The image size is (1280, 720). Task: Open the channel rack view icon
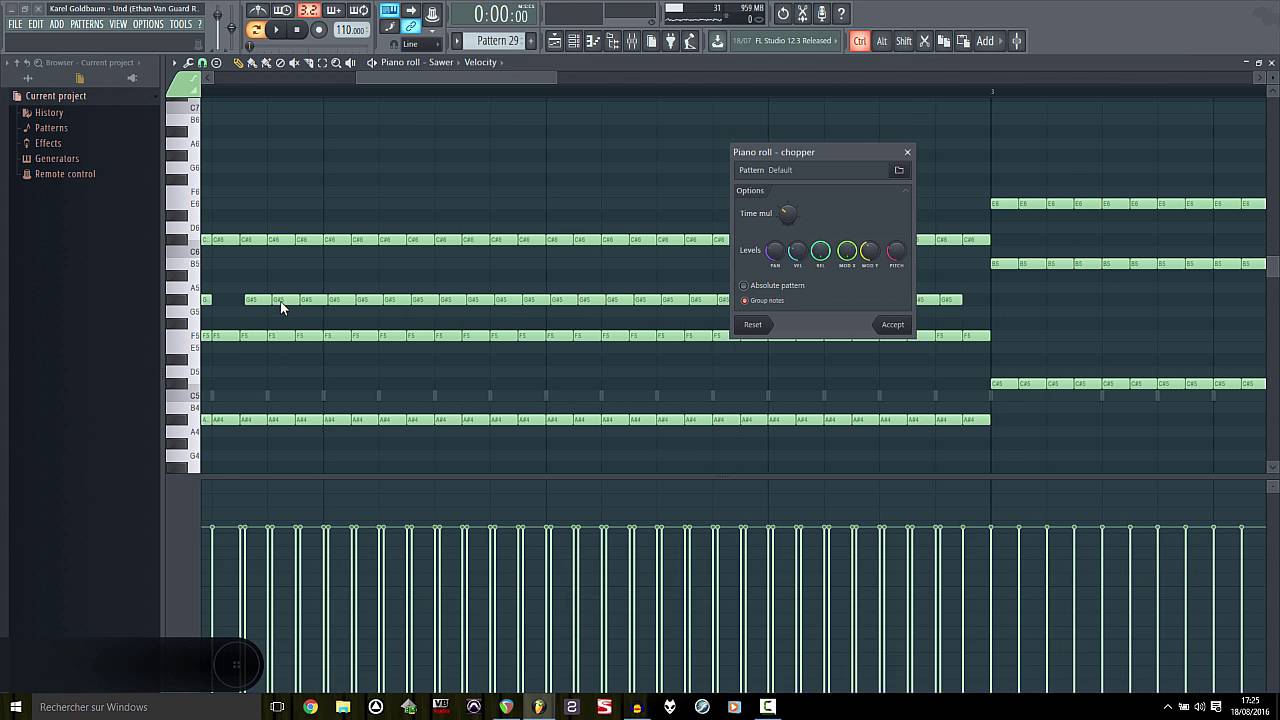pyautogui.click(x=574, y=41)
